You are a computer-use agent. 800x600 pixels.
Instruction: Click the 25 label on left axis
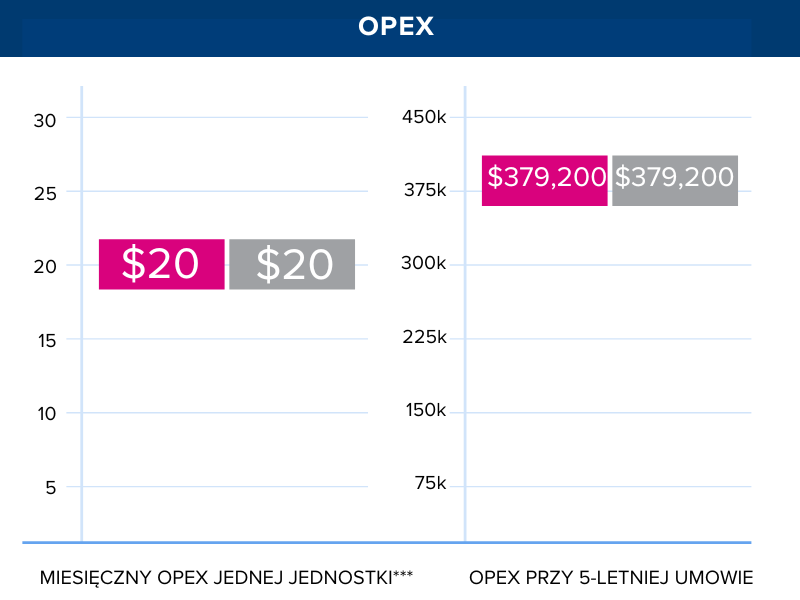pos(45,192)
